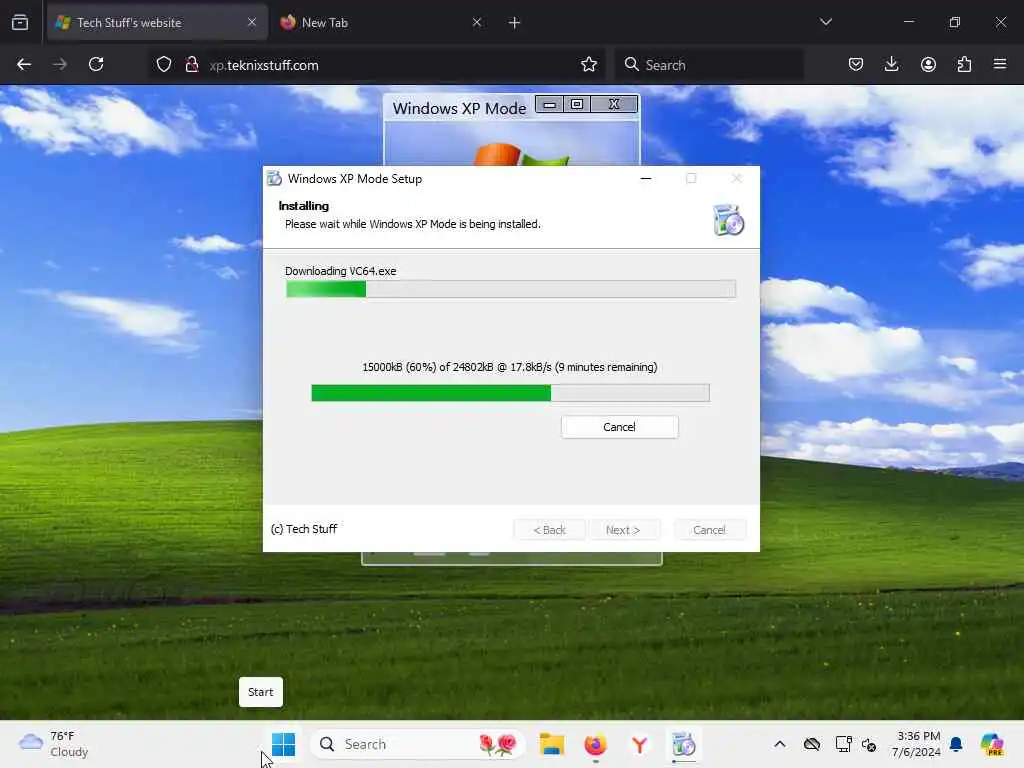Open Firefox from the taskbar
The image size is (1024, 768).
(596, 744)
